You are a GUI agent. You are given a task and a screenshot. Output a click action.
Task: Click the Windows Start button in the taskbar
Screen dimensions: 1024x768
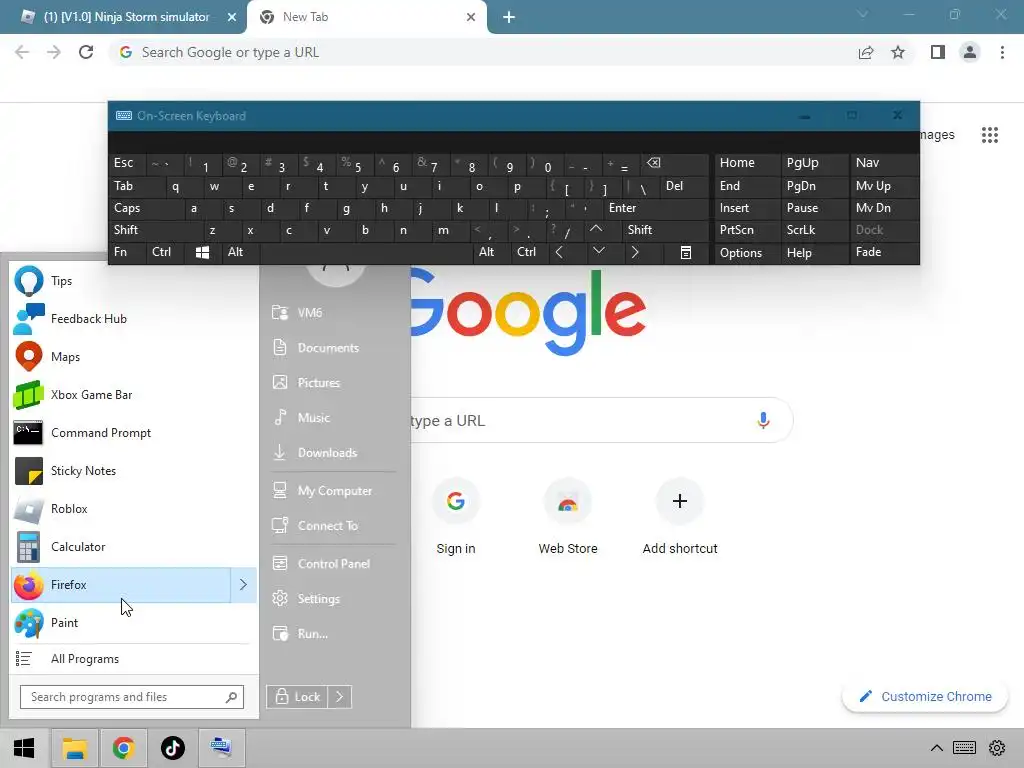coord(24,748)
